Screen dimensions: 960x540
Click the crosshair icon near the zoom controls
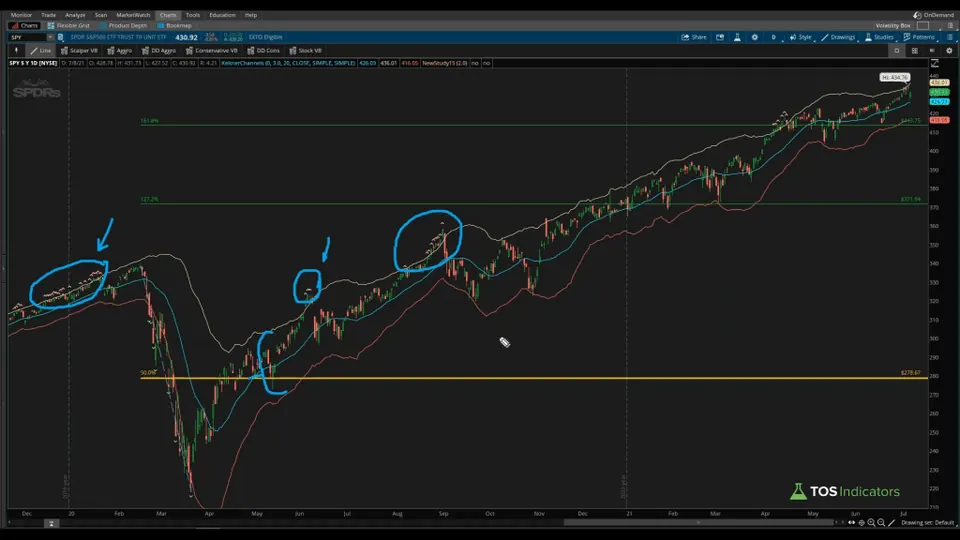(861, 523)
